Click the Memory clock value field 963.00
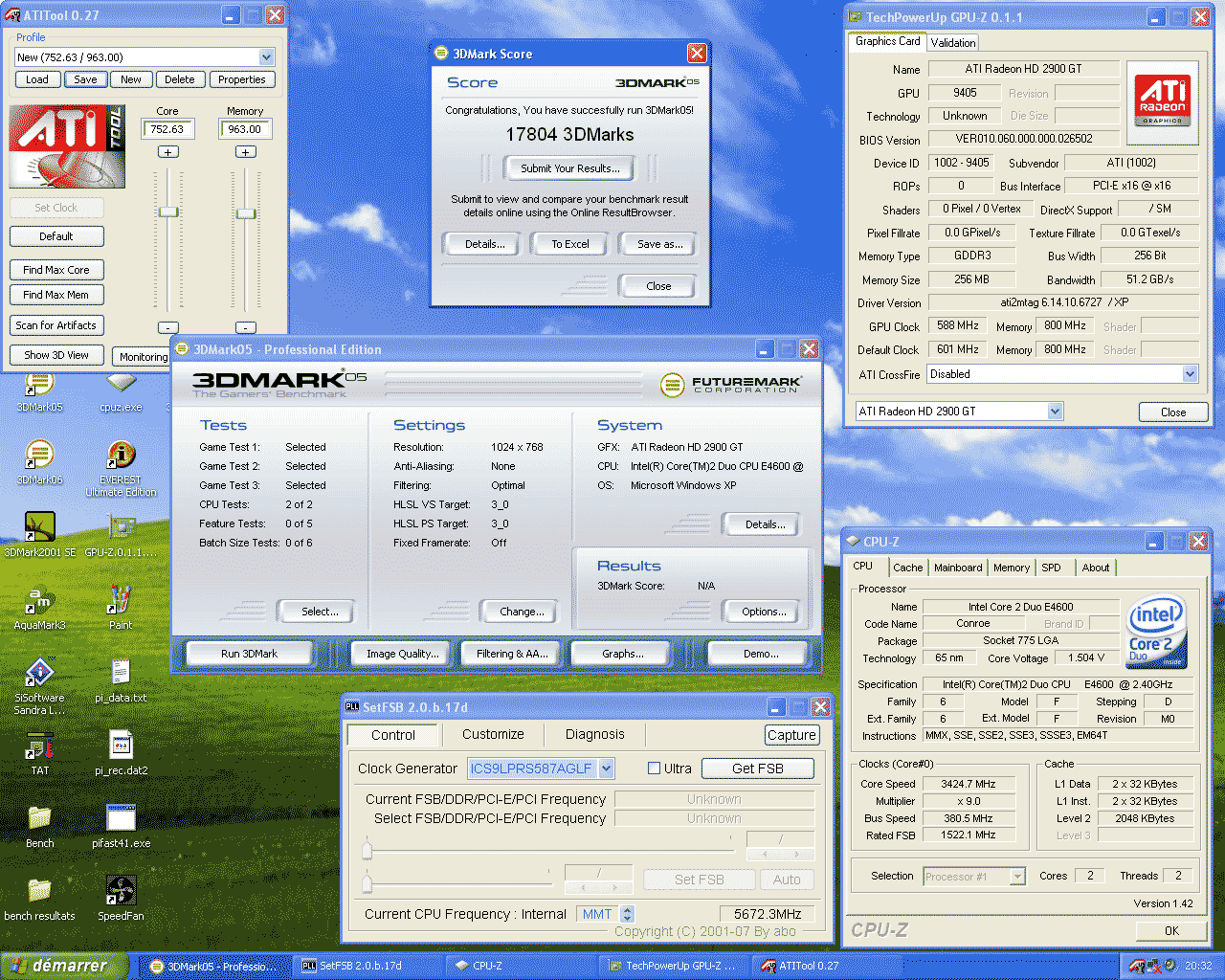Screen dimensions: 1225x980 [245, 129]
